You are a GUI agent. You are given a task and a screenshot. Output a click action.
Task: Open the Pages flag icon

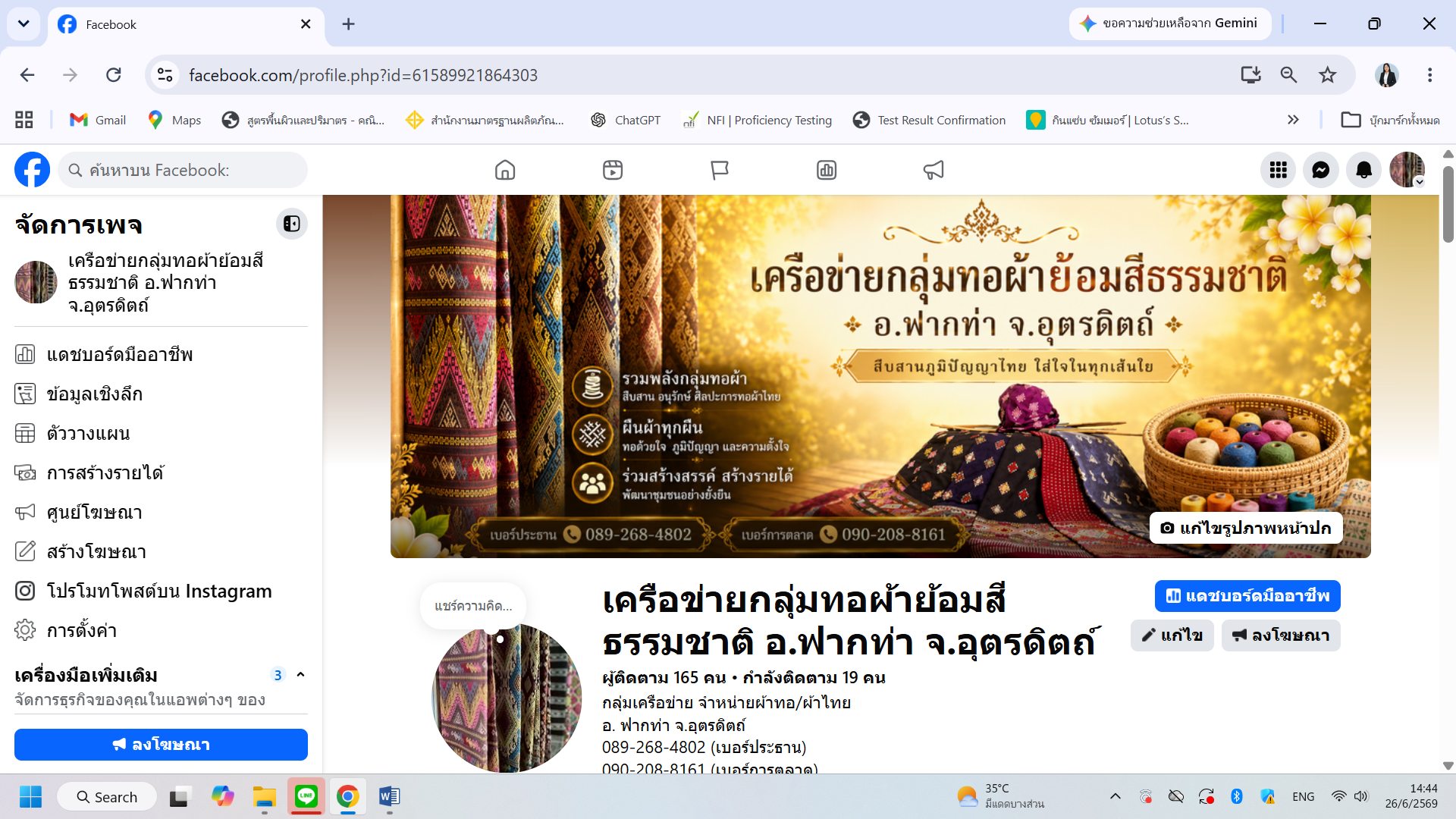(720, 170)
